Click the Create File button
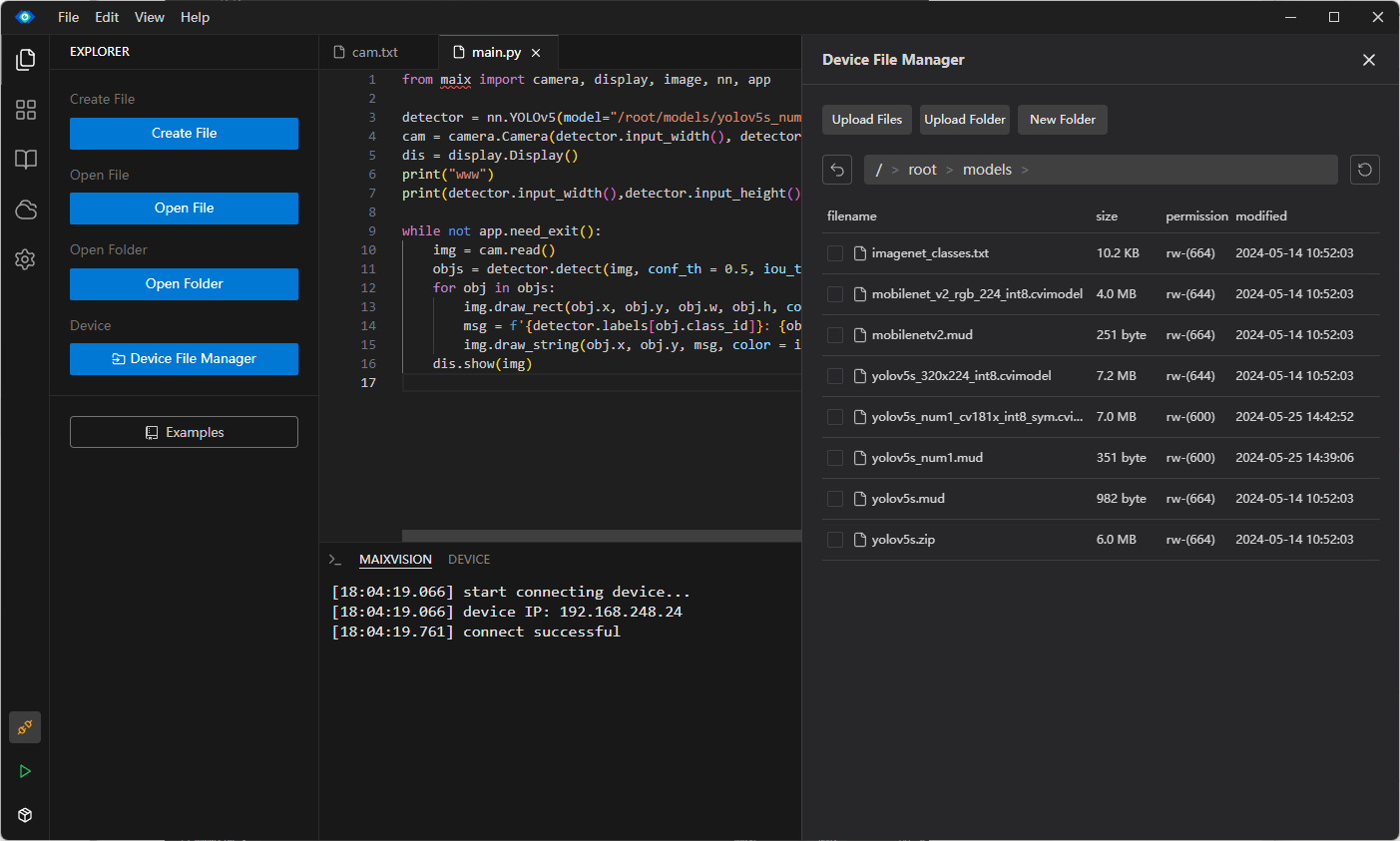The width and height of the screenshot is (1400, 841). coord(184,134)
